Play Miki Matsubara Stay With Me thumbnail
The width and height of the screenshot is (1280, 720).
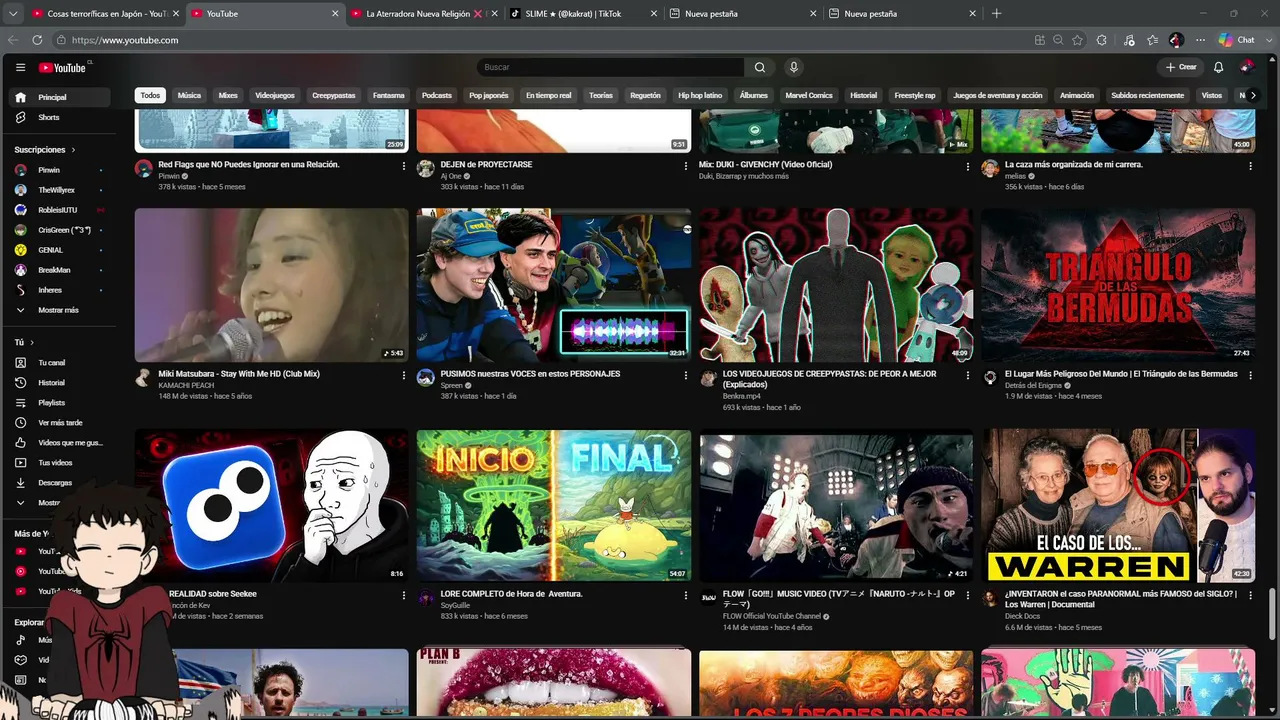pyautogui.click(x=272, y=285)
